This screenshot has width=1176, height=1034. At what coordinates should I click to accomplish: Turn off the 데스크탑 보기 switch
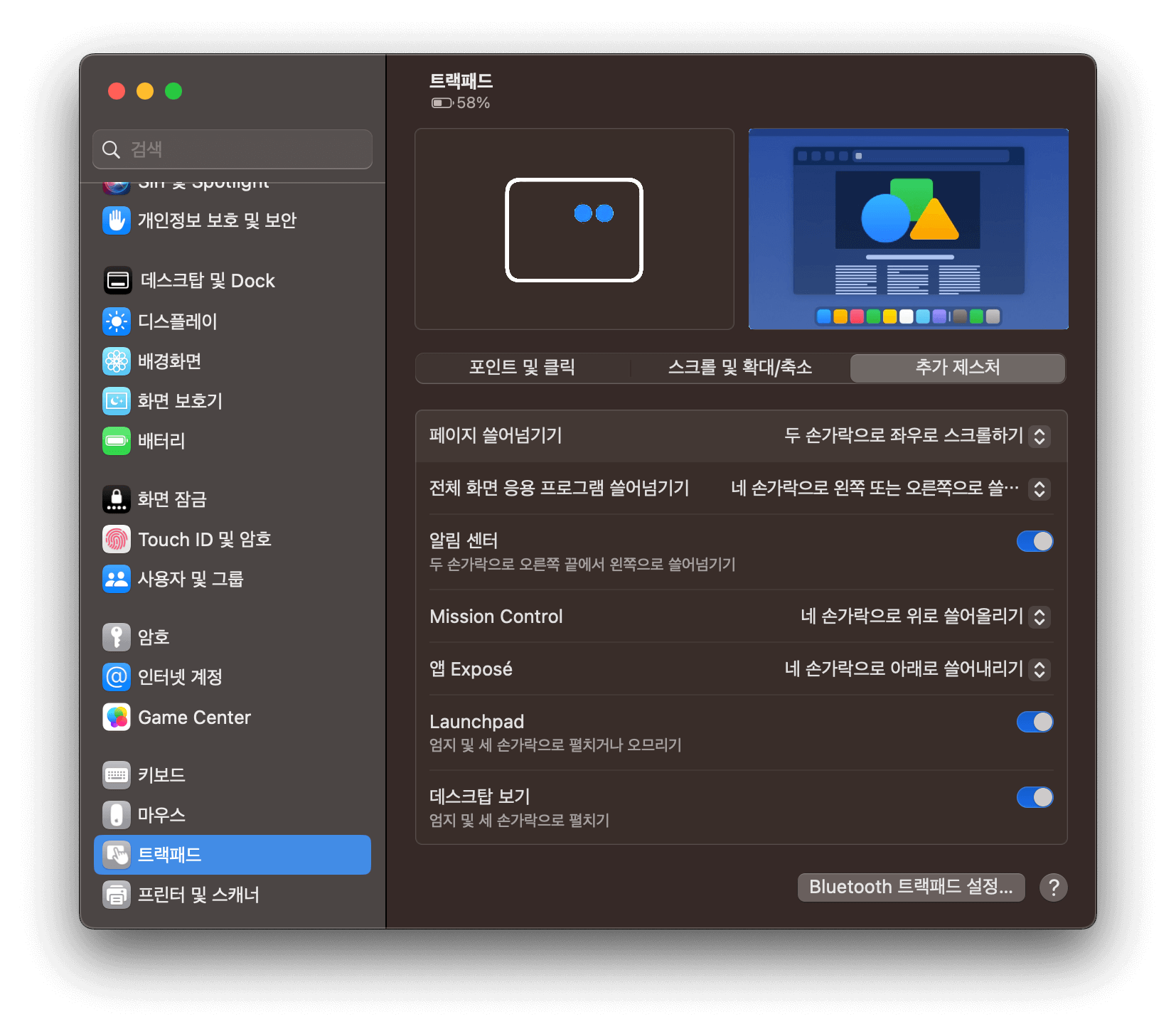(1035, 797)
